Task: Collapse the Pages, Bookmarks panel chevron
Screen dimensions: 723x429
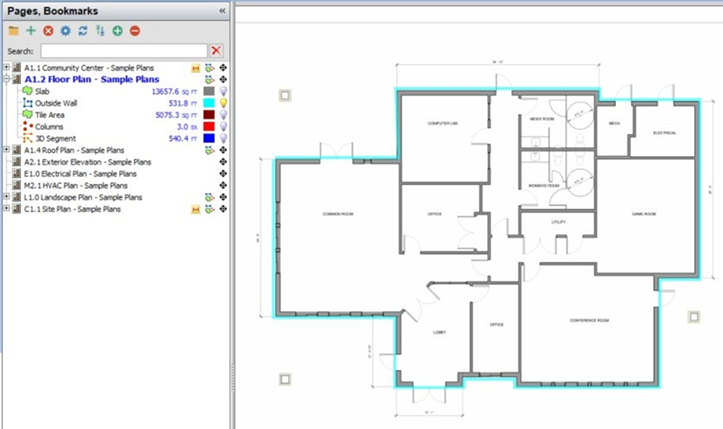Action: [x=222, y=11]
